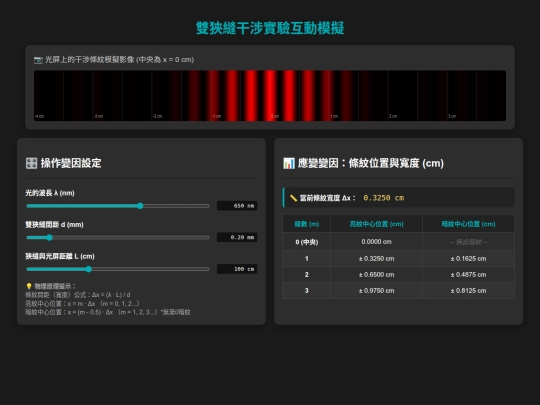Image resolution: width=540 pixels, height=405 pixels.
Task: Click the L (cm) distance slider label
Action: tap(60, 256)
